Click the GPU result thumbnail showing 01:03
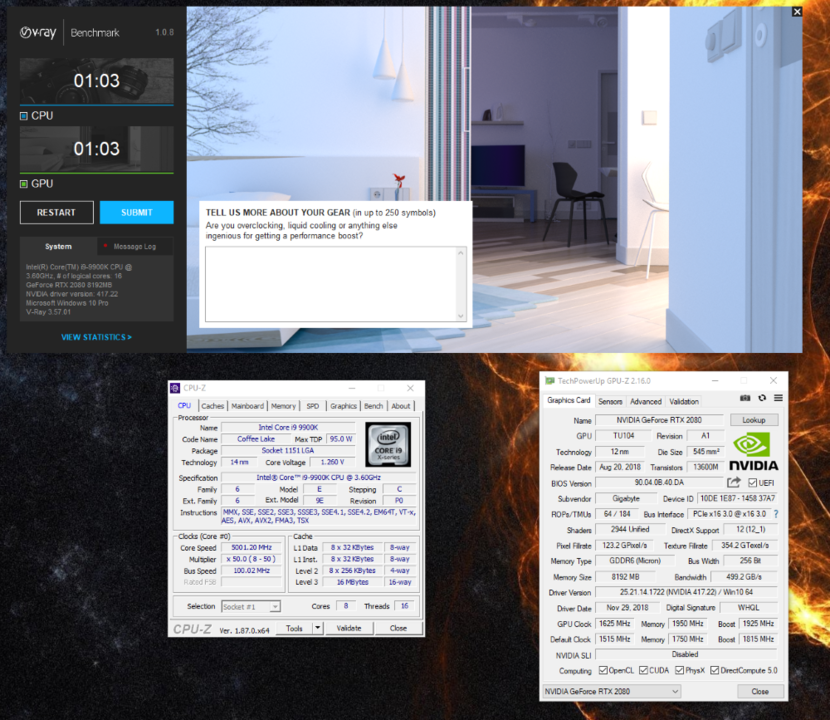 point(97,149)
